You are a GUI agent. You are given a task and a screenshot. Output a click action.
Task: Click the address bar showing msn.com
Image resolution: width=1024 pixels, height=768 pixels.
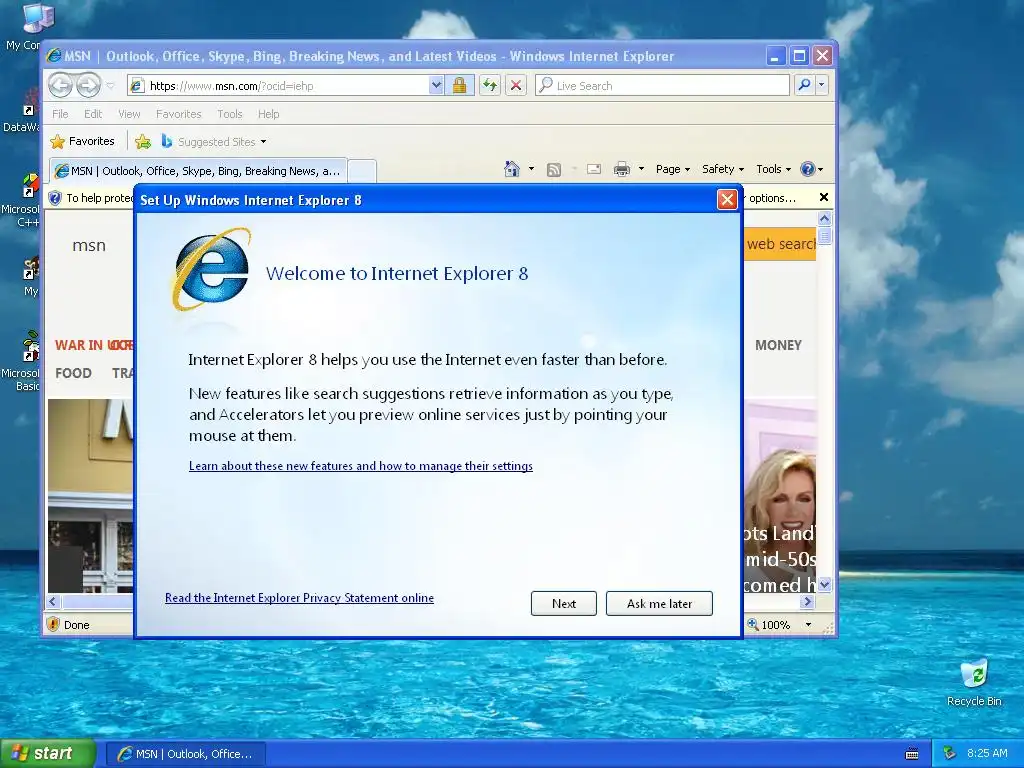coord(278,86)
